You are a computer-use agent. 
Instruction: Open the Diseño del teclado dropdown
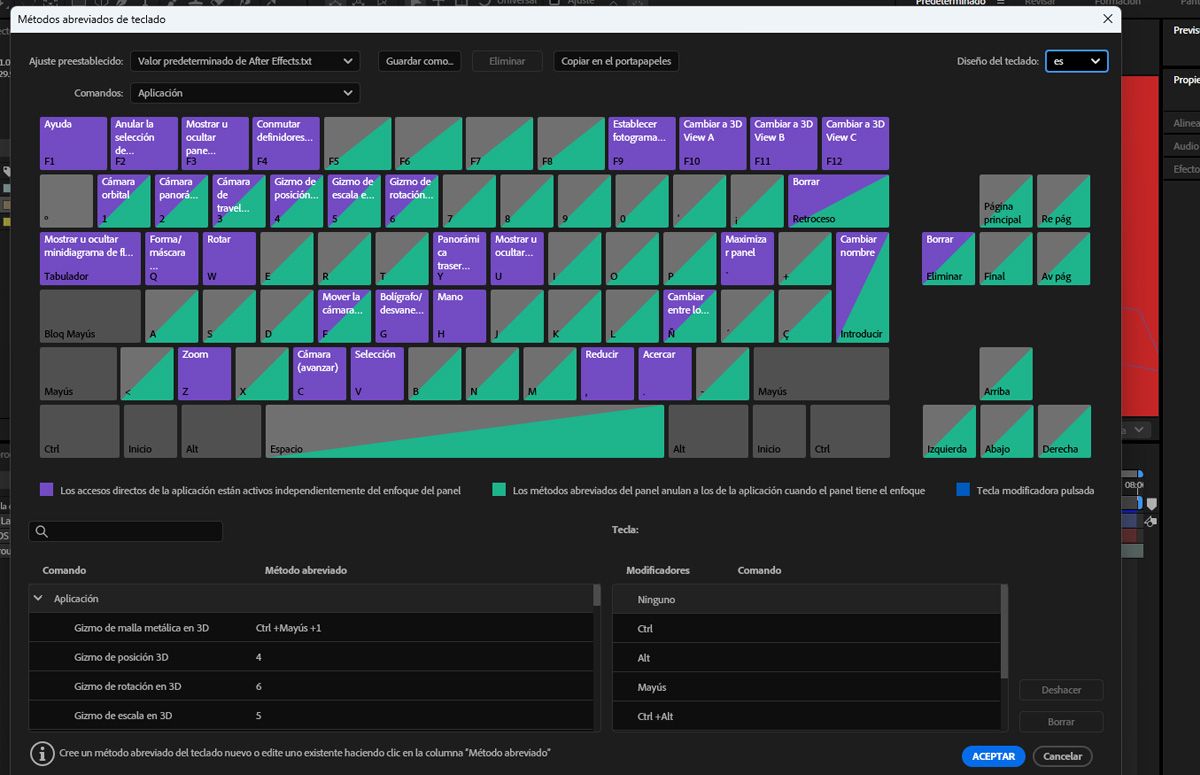tap(1076, 61)
